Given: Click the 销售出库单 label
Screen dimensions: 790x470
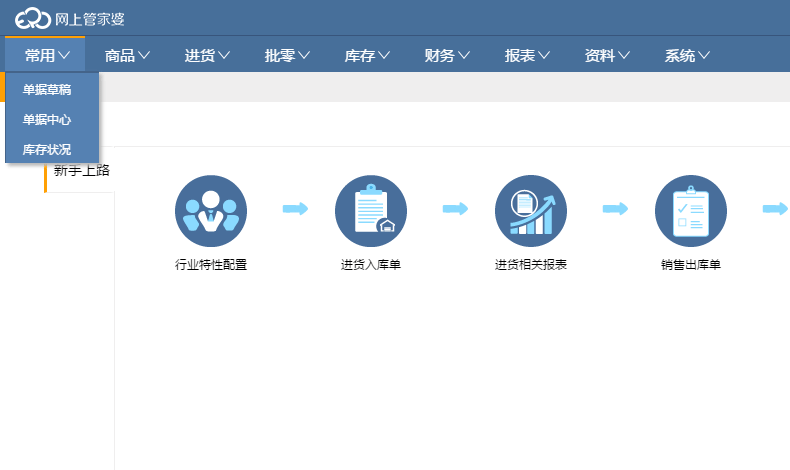Looking at the screenshot, I should [x=691, y=264].
